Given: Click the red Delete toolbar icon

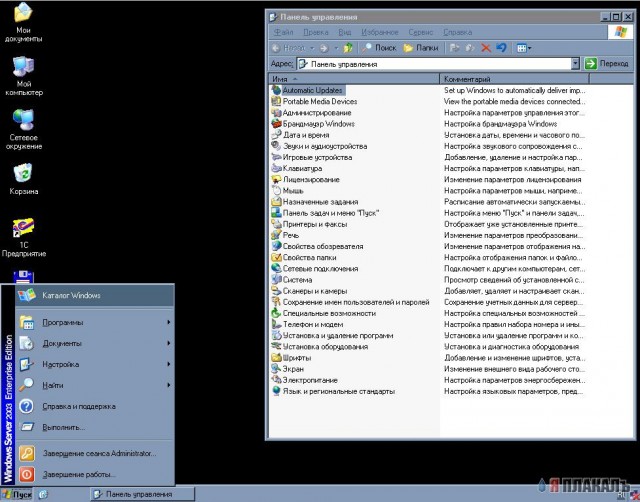Looking at the screenshot, I should [x=486, y=48].
